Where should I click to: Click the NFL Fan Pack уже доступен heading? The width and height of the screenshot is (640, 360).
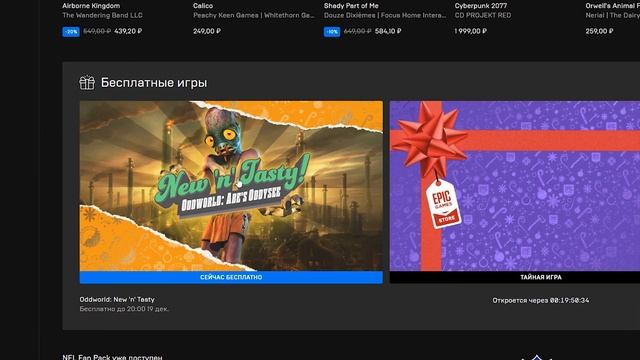click(x=112, y=357)
